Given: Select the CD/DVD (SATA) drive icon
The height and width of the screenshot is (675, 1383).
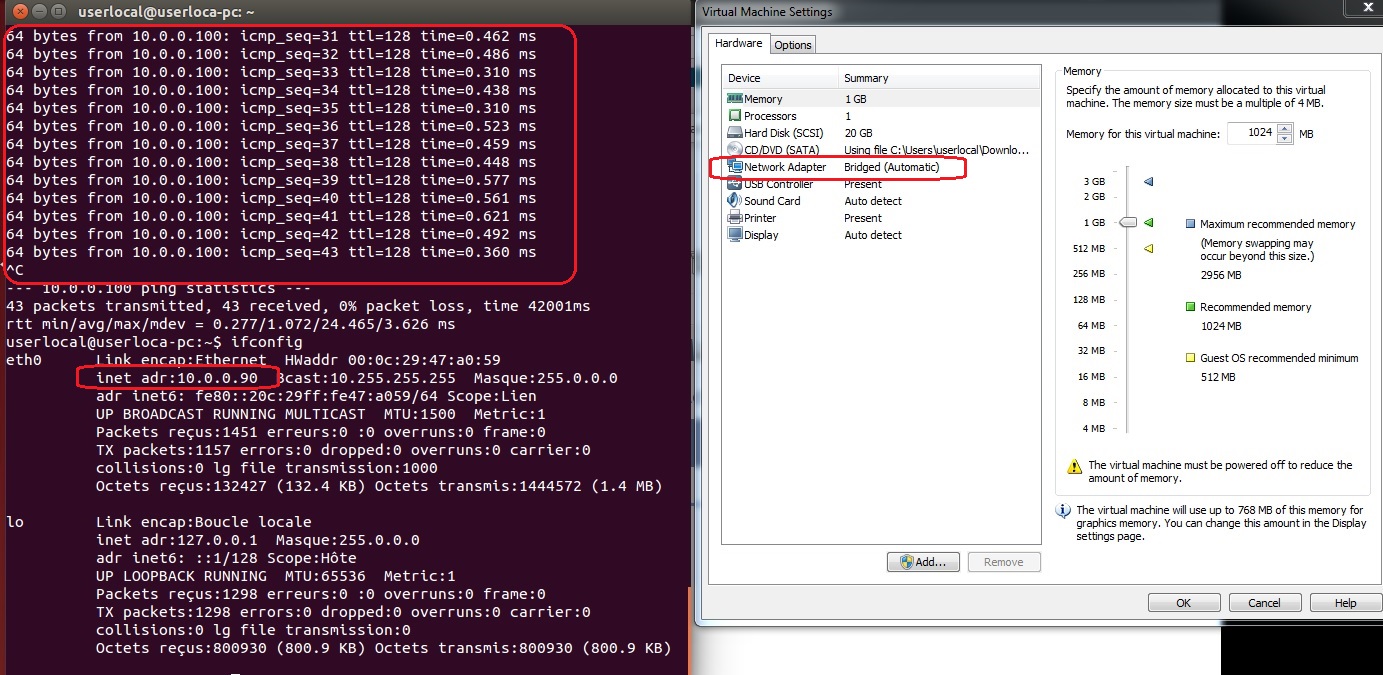Looking at the screenshot, I should pyautogui.click(x=734, y=150).
